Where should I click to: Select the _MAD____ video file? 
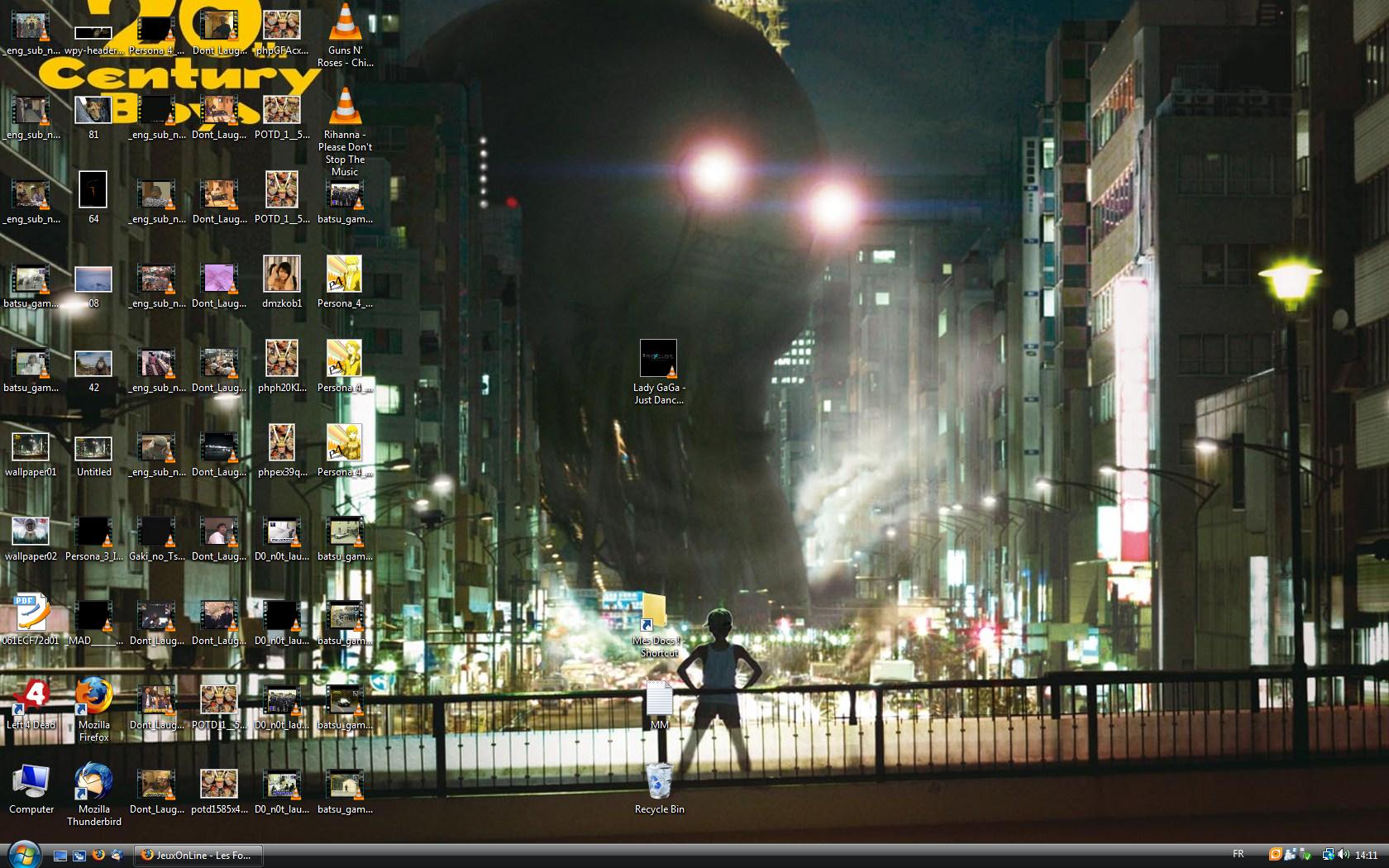click(94, 623)
